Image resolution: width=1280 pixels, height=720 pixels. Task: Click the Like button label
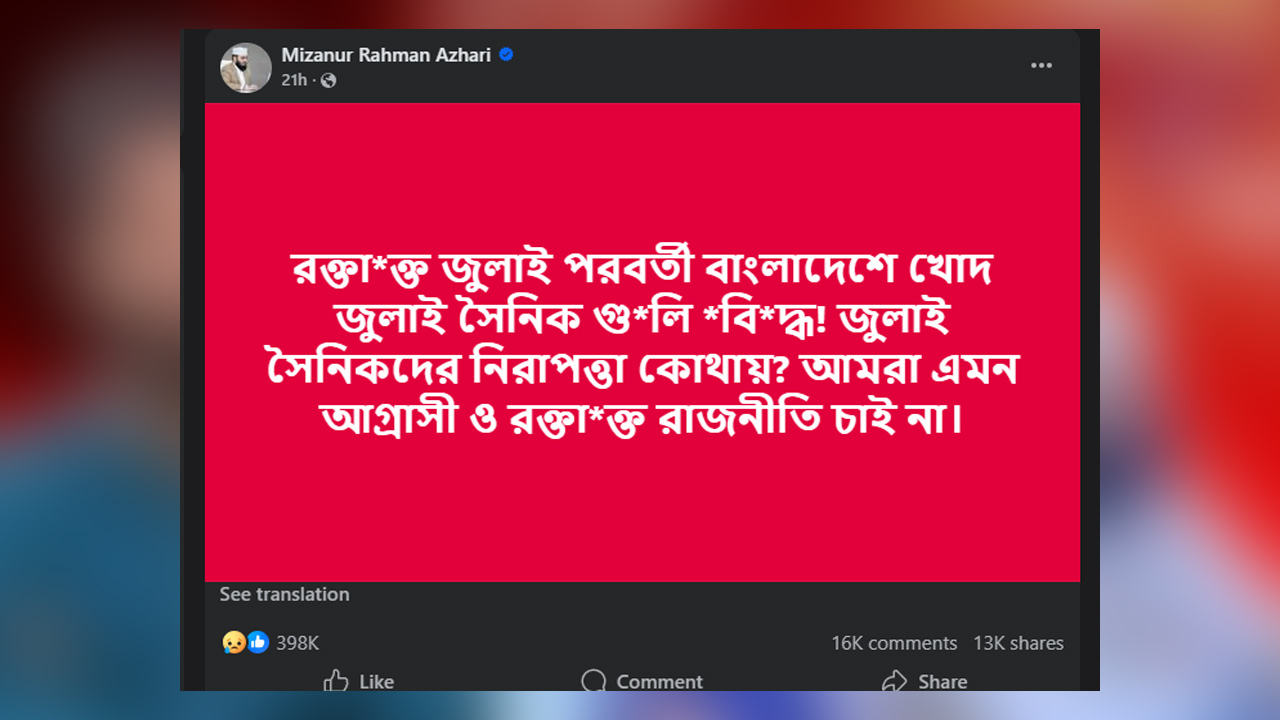(376, 682)
